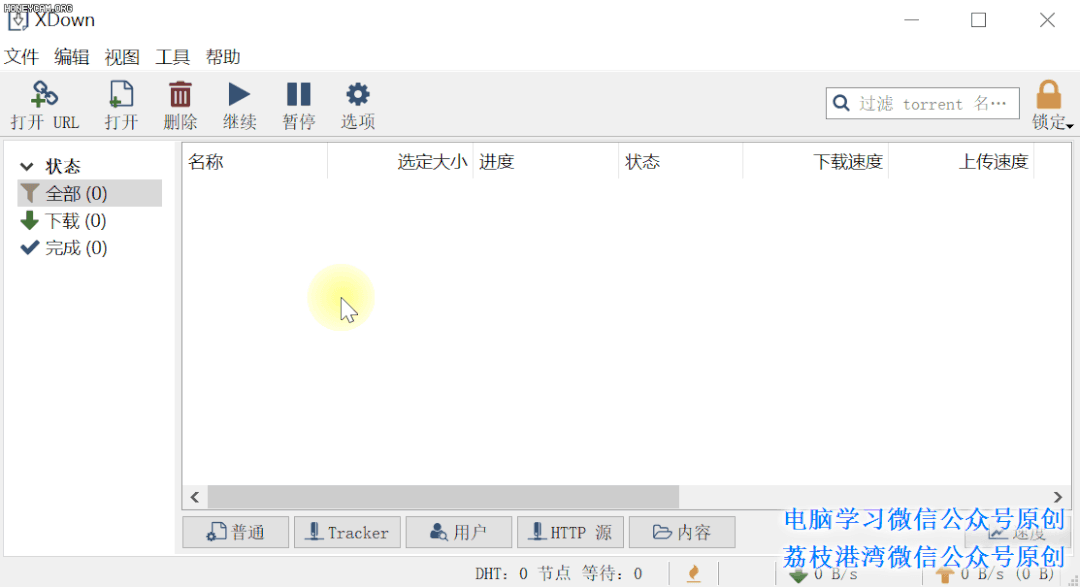Image resolution: width=1080 pixels, height=587 pixels.
Task: Click the DHT: 0 节点 status text
Action: click(x=523, y=573)
